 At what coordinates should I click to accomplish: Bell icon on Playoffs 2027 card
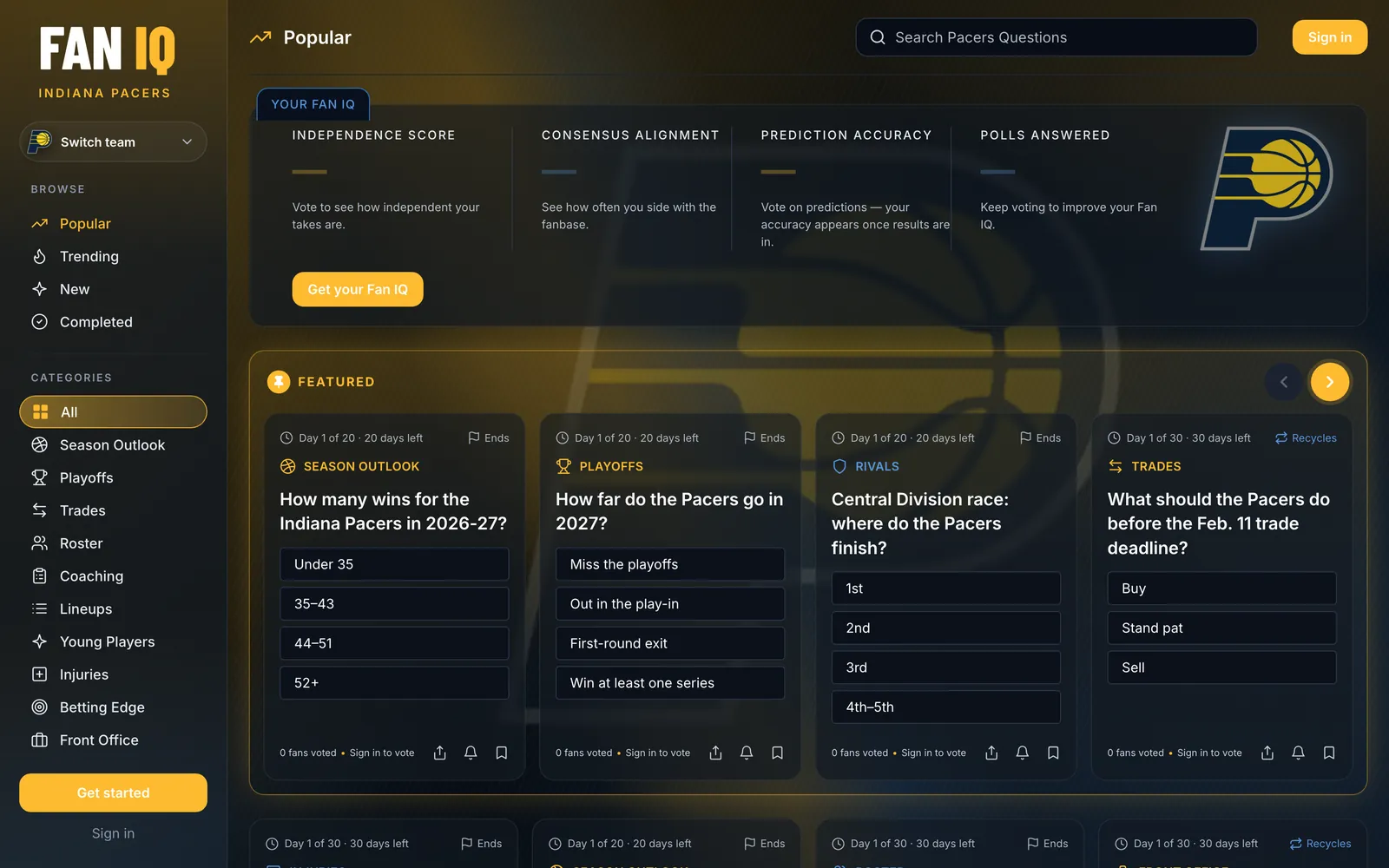pos(747,753)
